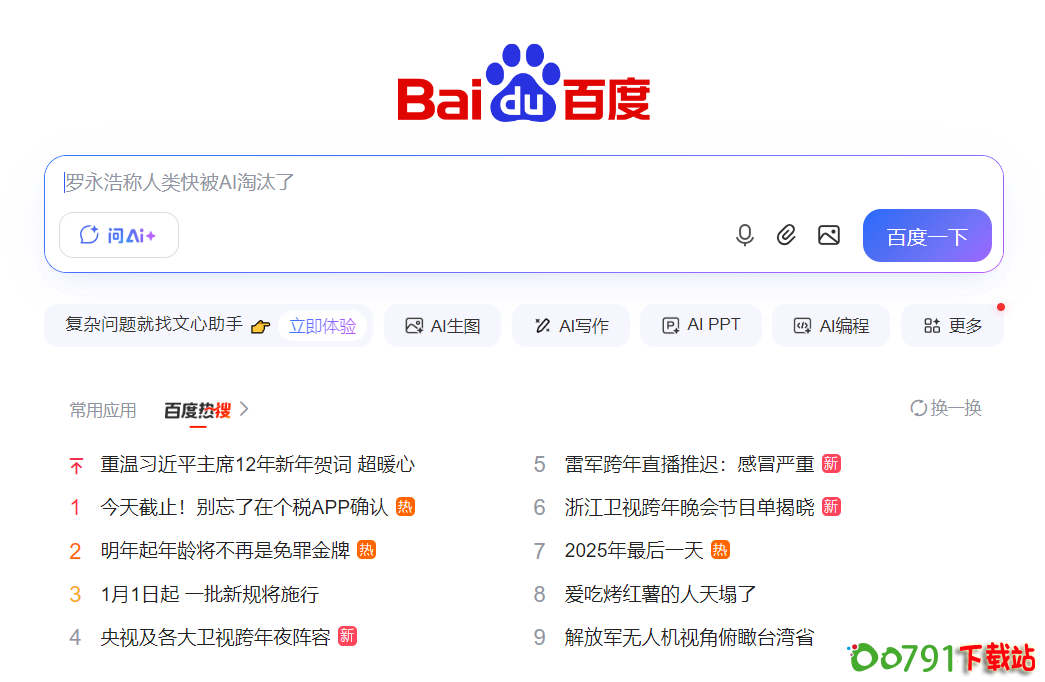
Task: Expand 百度热搜 using the chevron arrow
Action: click(x=244, y=409)
